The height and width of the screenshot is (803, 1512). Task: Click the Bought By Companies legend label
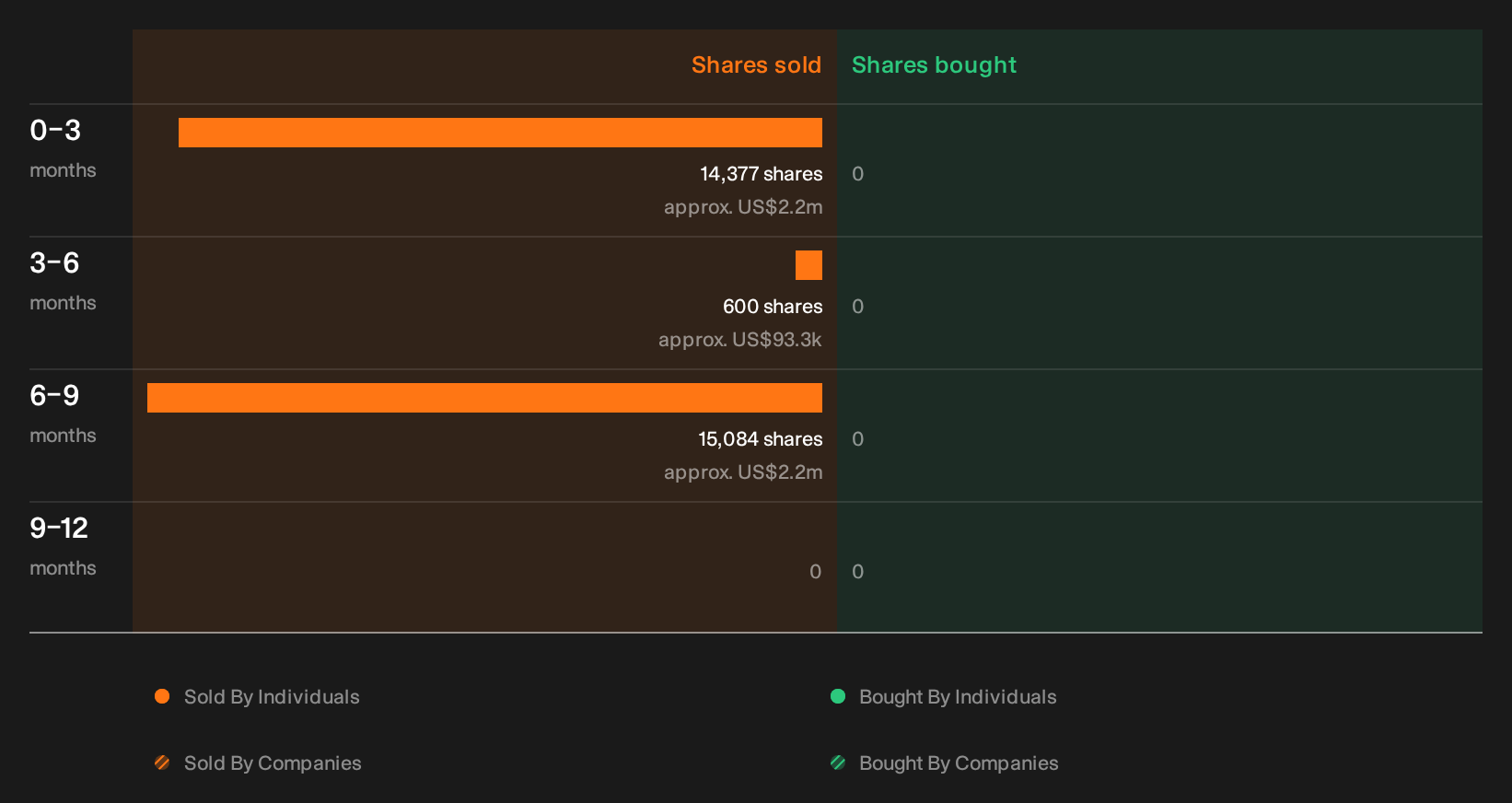[959, 763]
